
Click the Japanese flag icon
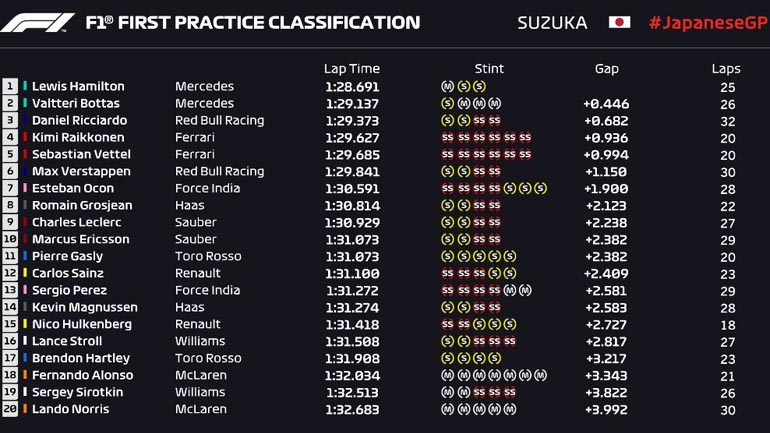619,22
